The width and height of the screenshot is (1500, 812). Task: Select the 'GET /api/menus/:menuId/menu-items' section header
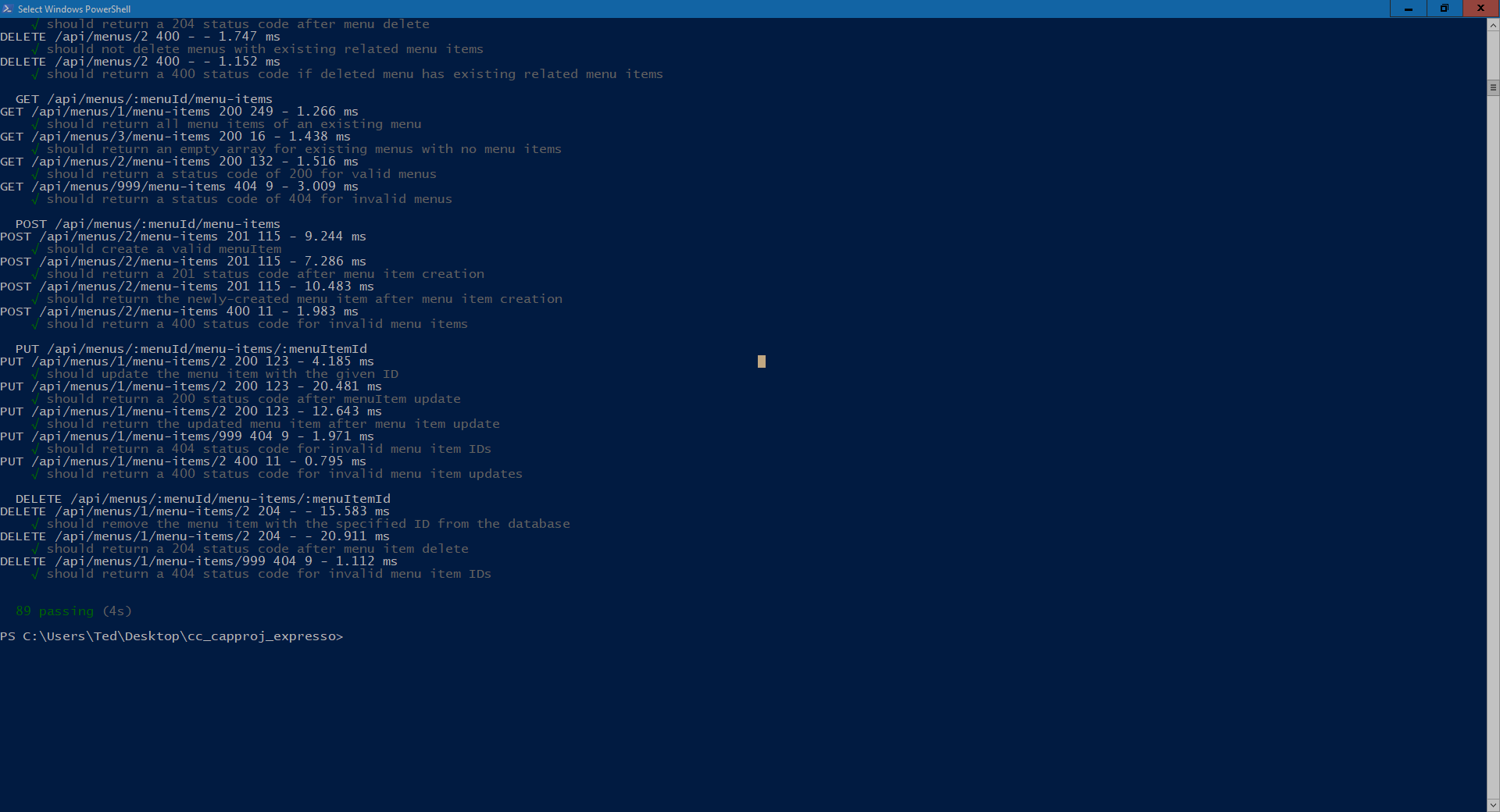point(143,98)
